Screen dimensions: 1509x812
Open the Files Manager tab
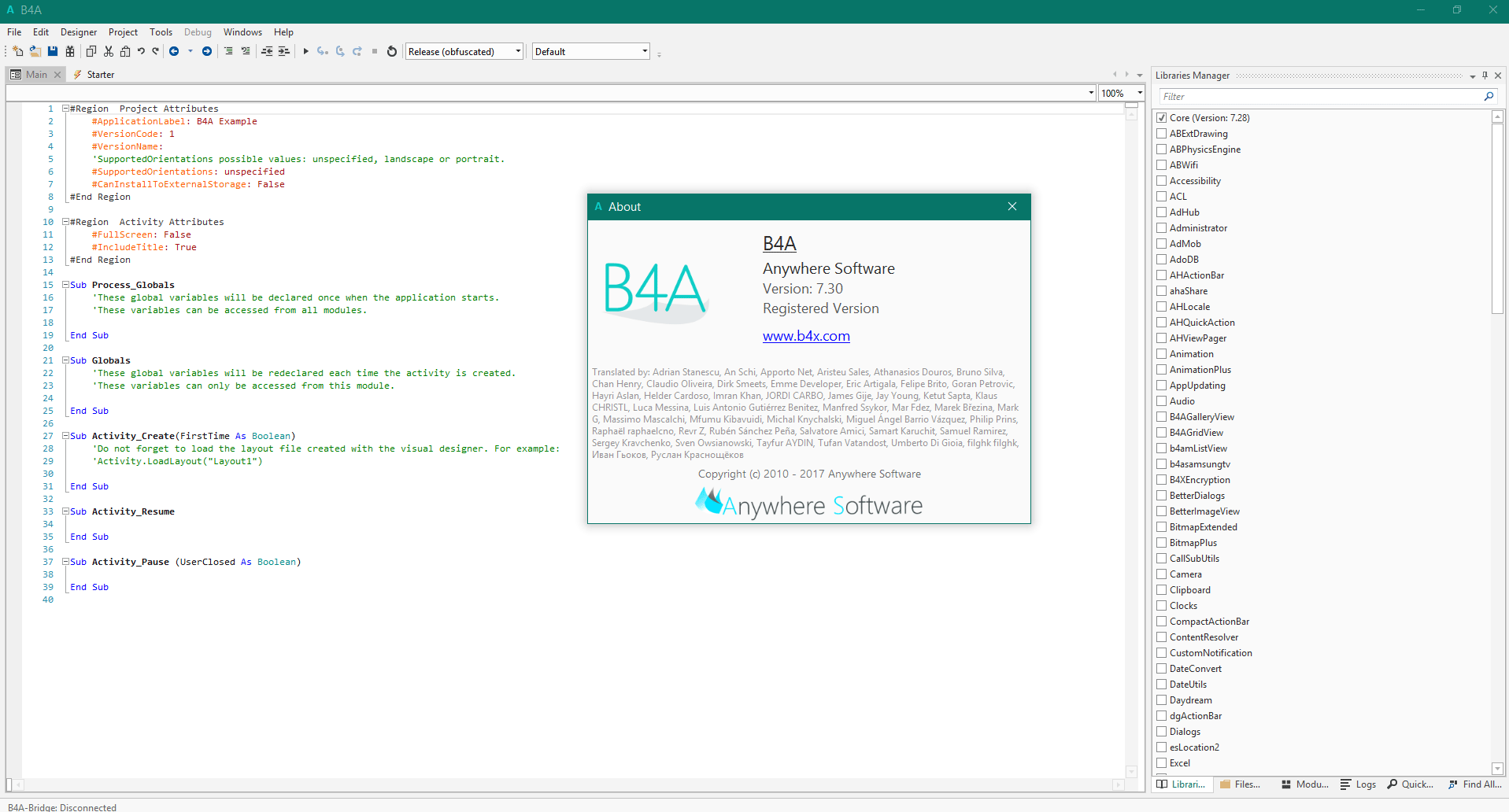tap(1241, 784)
